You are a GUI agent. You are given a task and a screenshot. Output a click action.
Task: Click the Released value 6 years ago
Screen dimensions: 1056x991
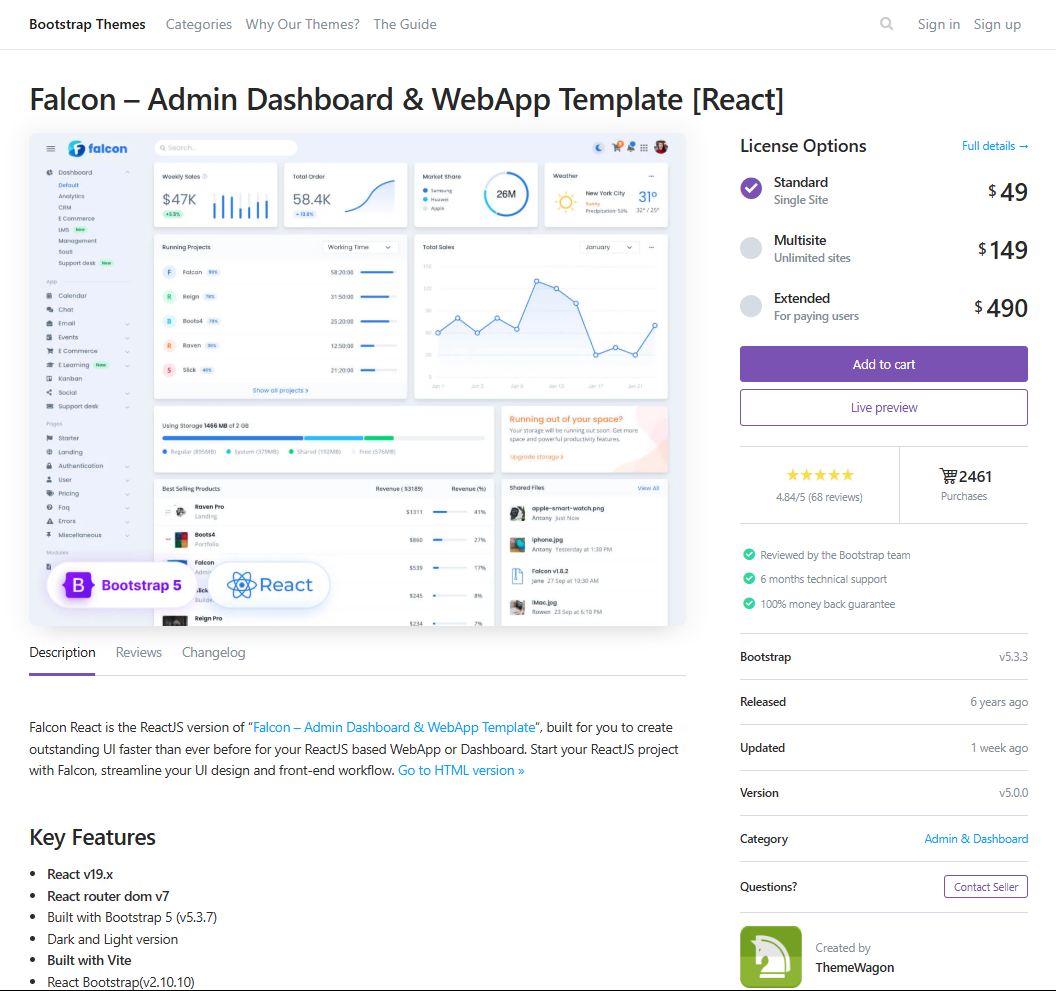[999, 702]
